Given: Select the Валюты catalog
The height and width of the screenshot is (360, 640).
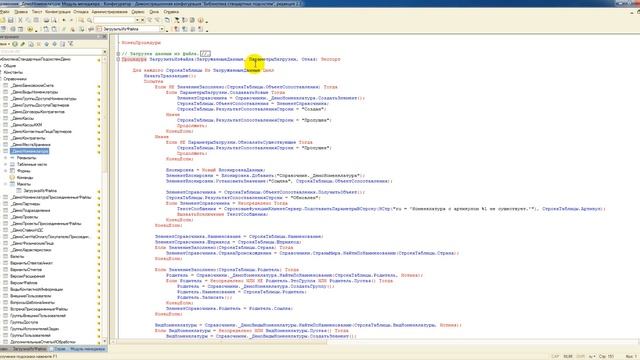Looking at the screenshot, I should pyautogui.click(x=17, y=257).
